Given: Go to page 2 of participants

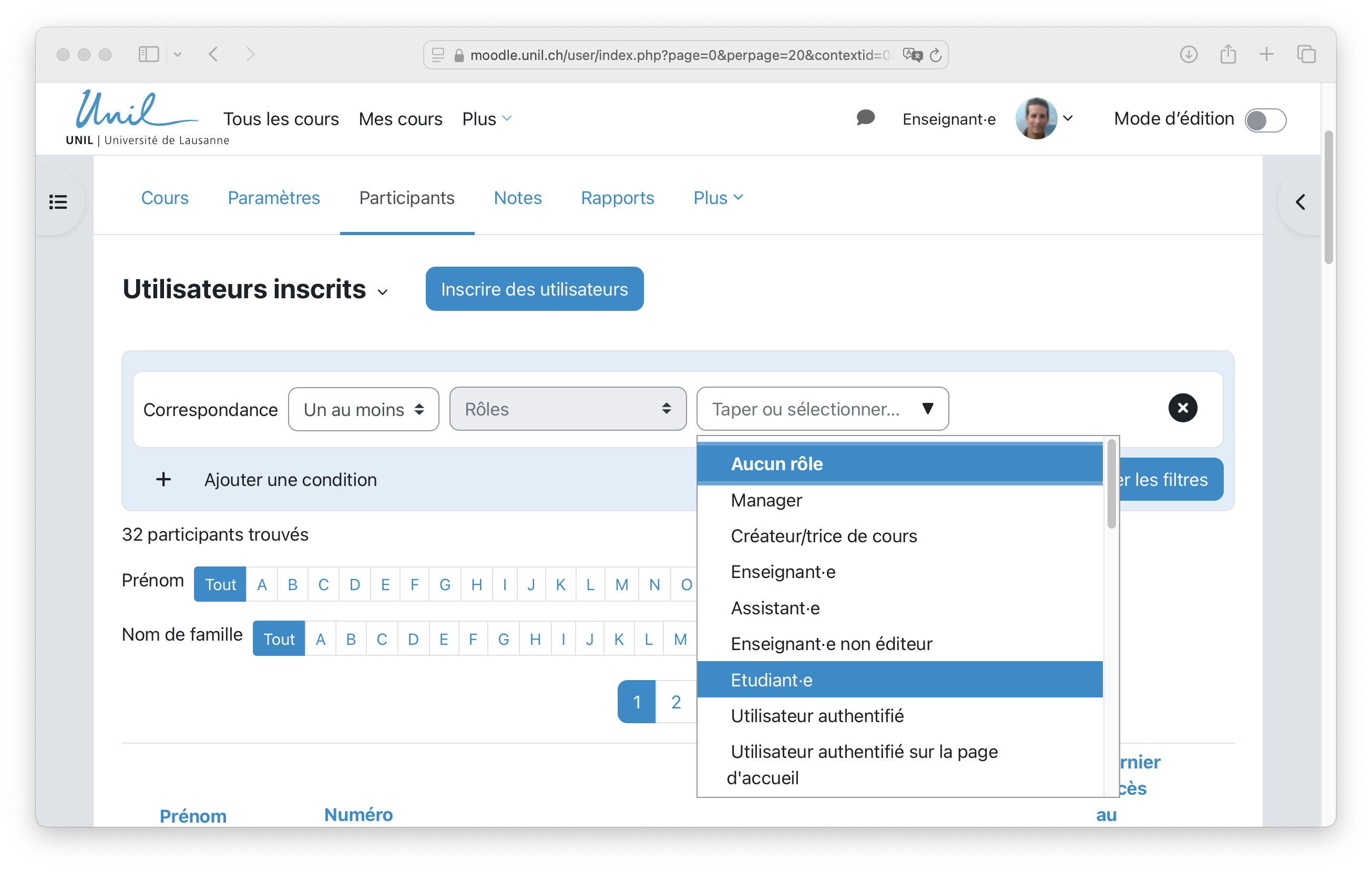Looking at the screenshot, I should click(675, 702).
